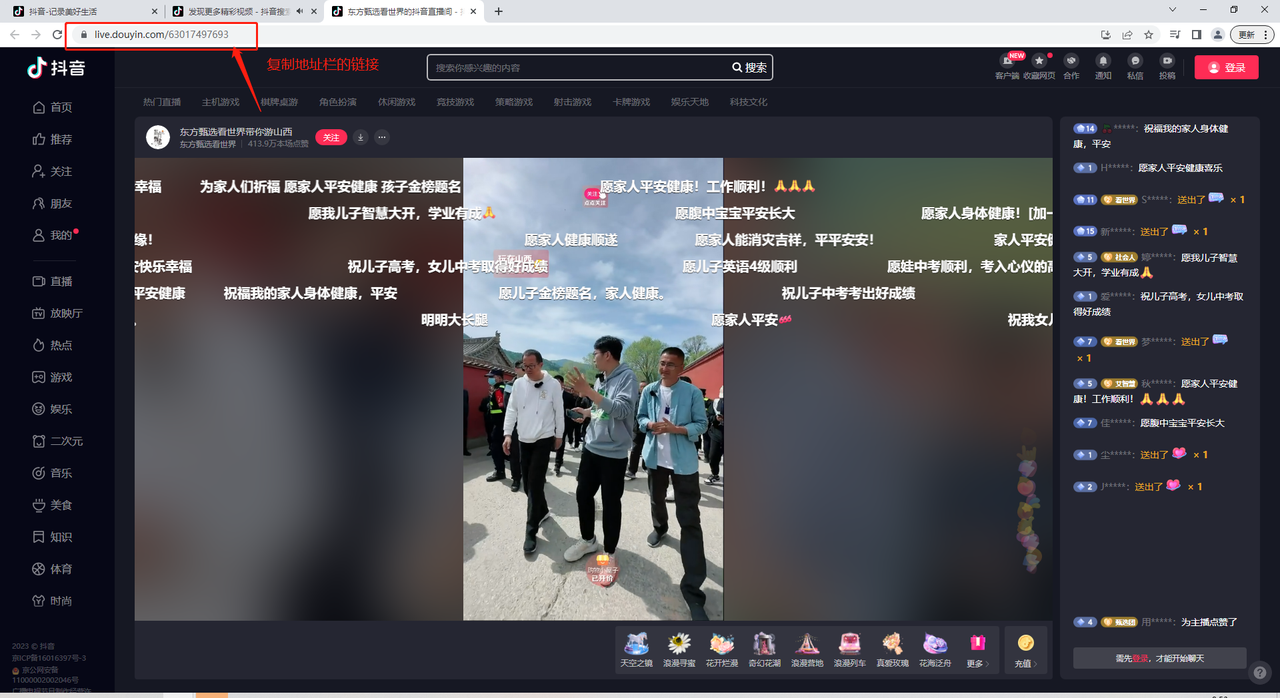Open 放映厅 screening room in sidebar
This screenshot has width=1280, height=698.
58,313
